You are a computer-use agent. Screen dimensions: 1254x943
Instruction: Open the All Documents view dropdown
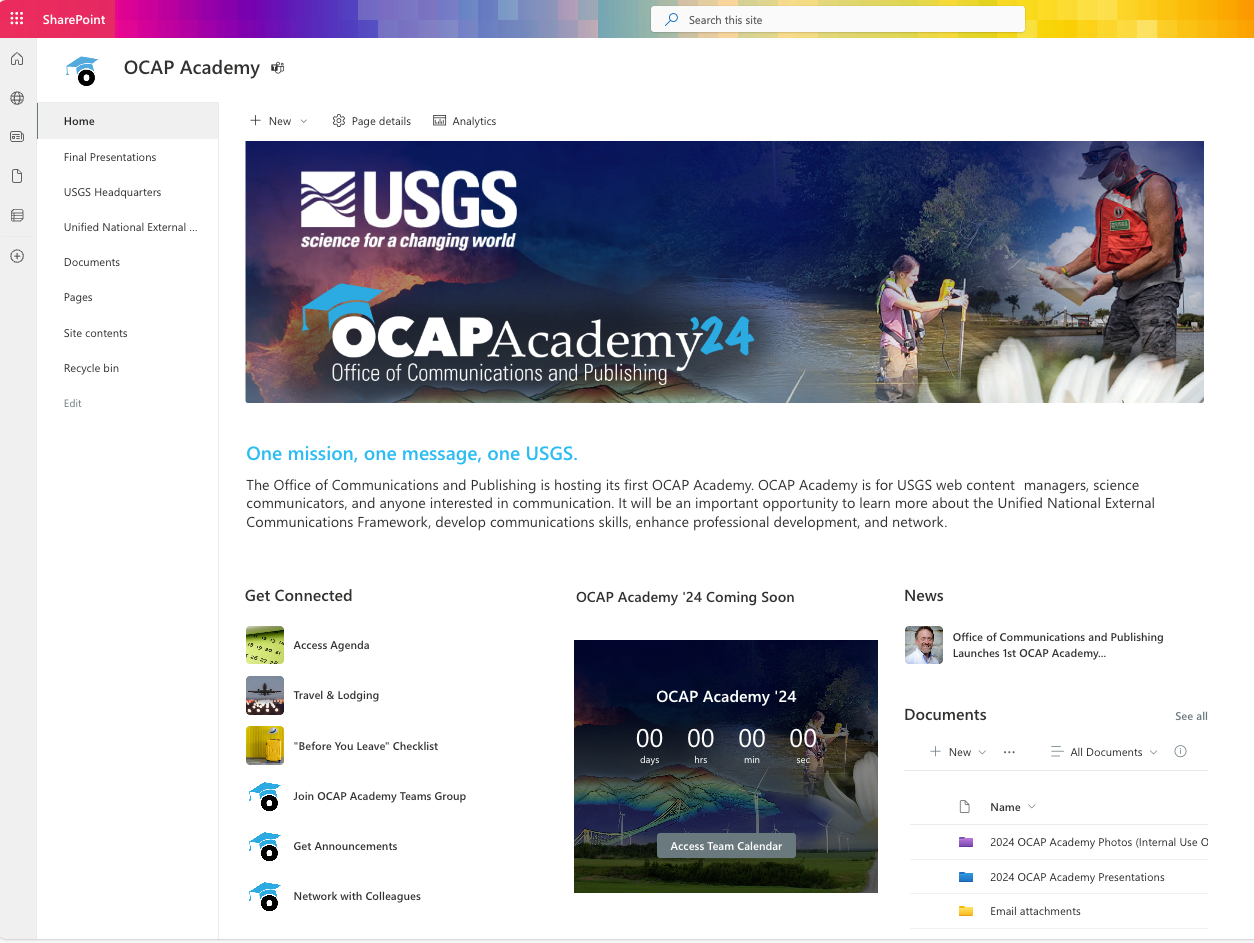[1105, 752]
